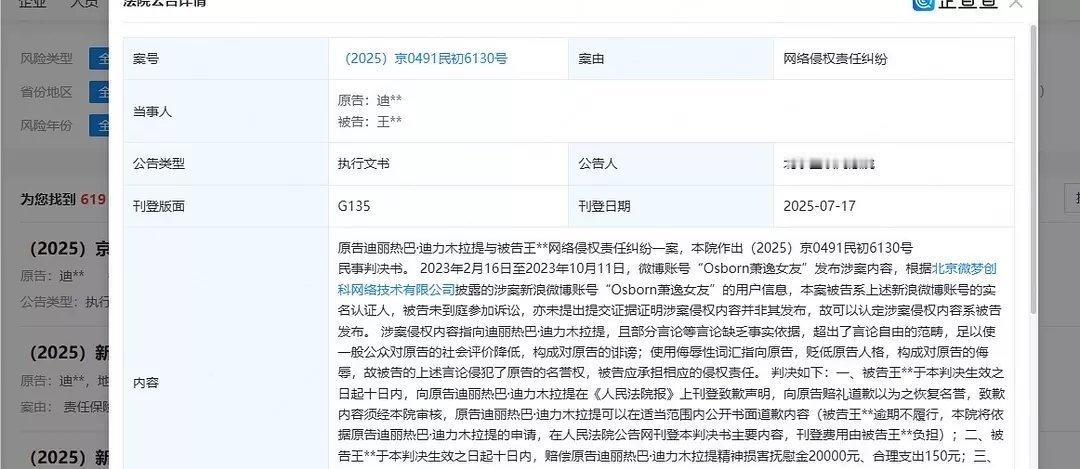Screen dimensions: 1080x469
Task: Select the 刊登日期 label cell
Action: 672,206
